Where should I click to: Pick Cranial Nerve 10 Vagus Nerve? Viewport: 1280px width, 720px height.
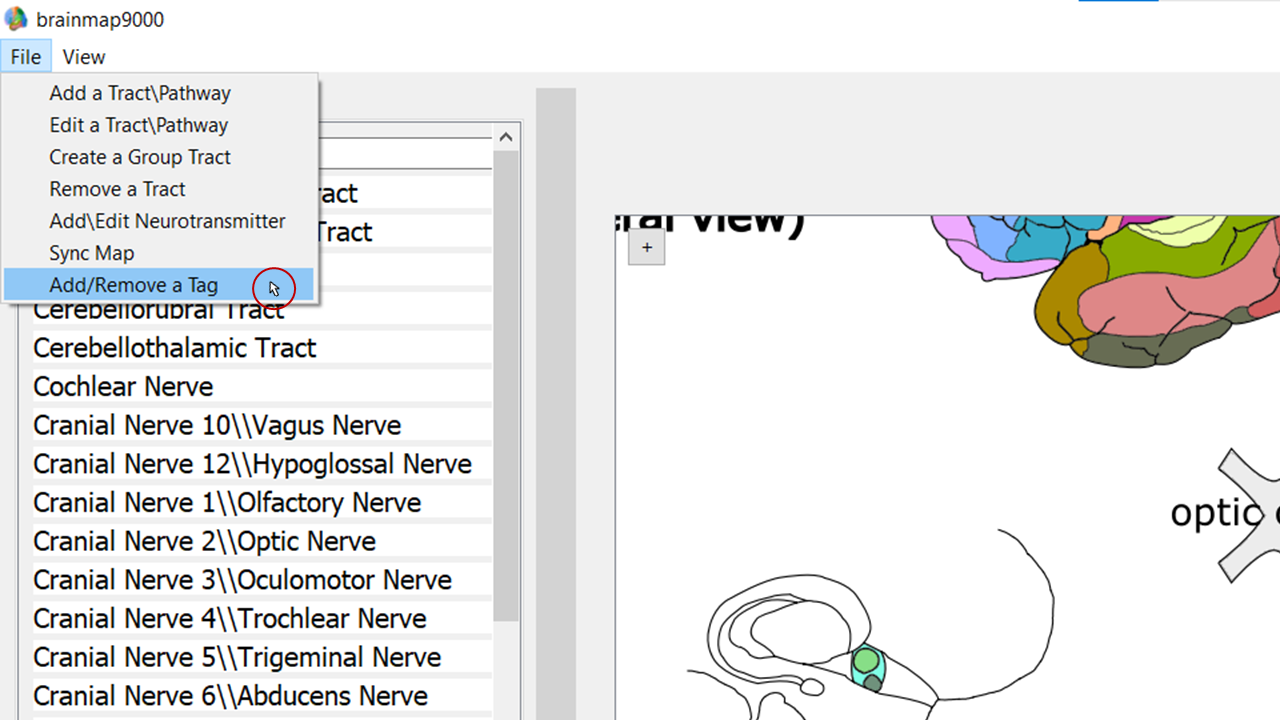pyautogui.click(x=217, y=426)
